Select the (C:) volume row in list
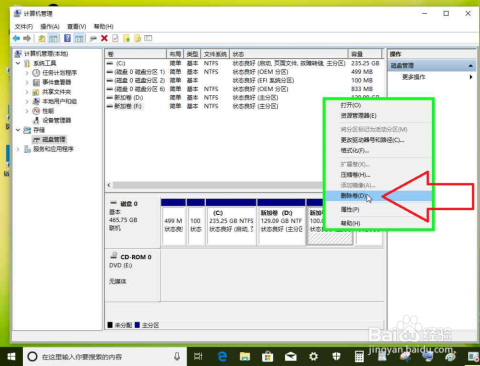480x366 pixels. [244, 63]
